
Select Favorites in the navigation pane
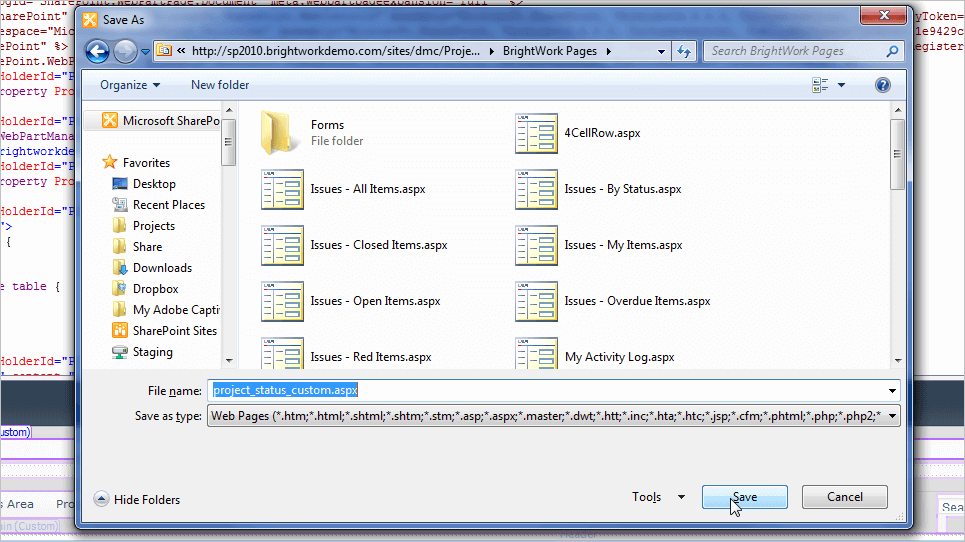[x=136, y=162]
